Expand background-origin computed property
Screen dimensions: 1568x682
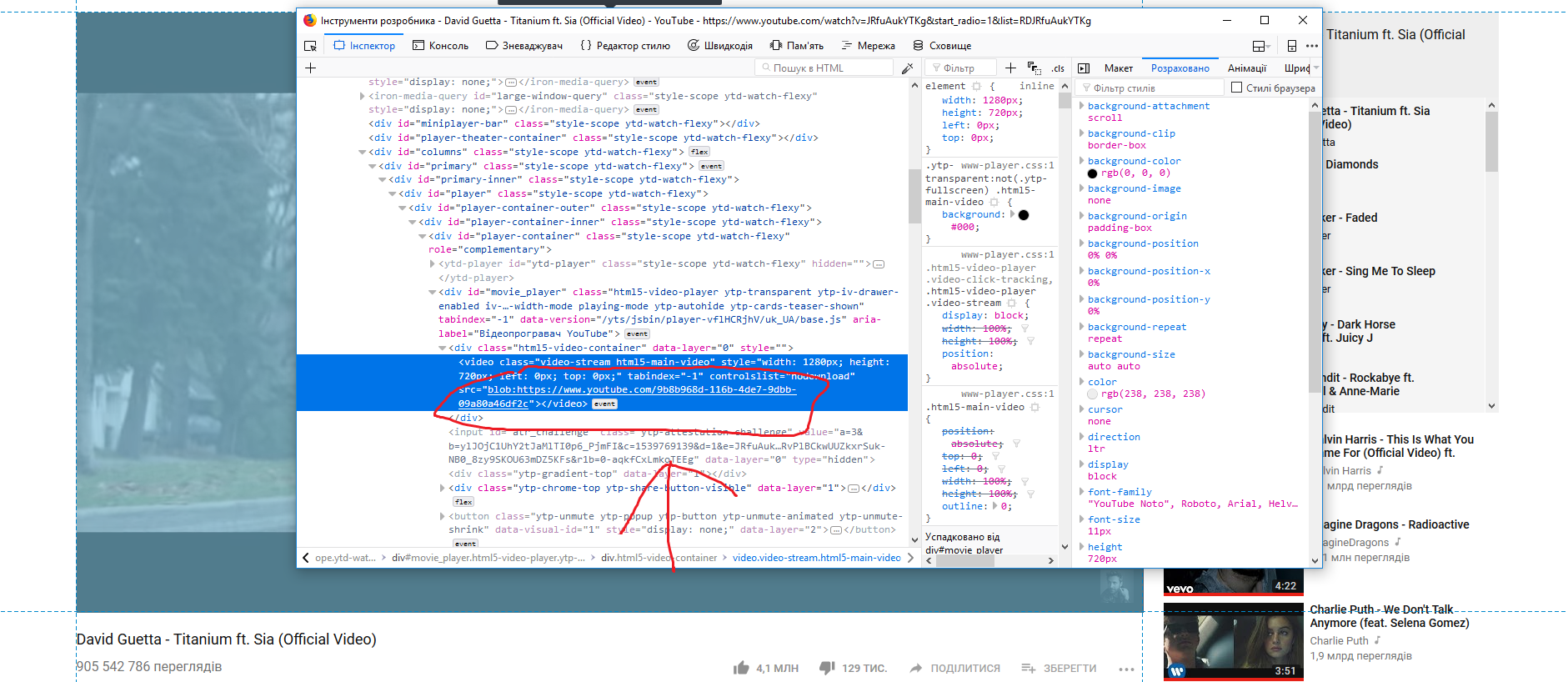pyautogui.click(x=1082, y=216)
